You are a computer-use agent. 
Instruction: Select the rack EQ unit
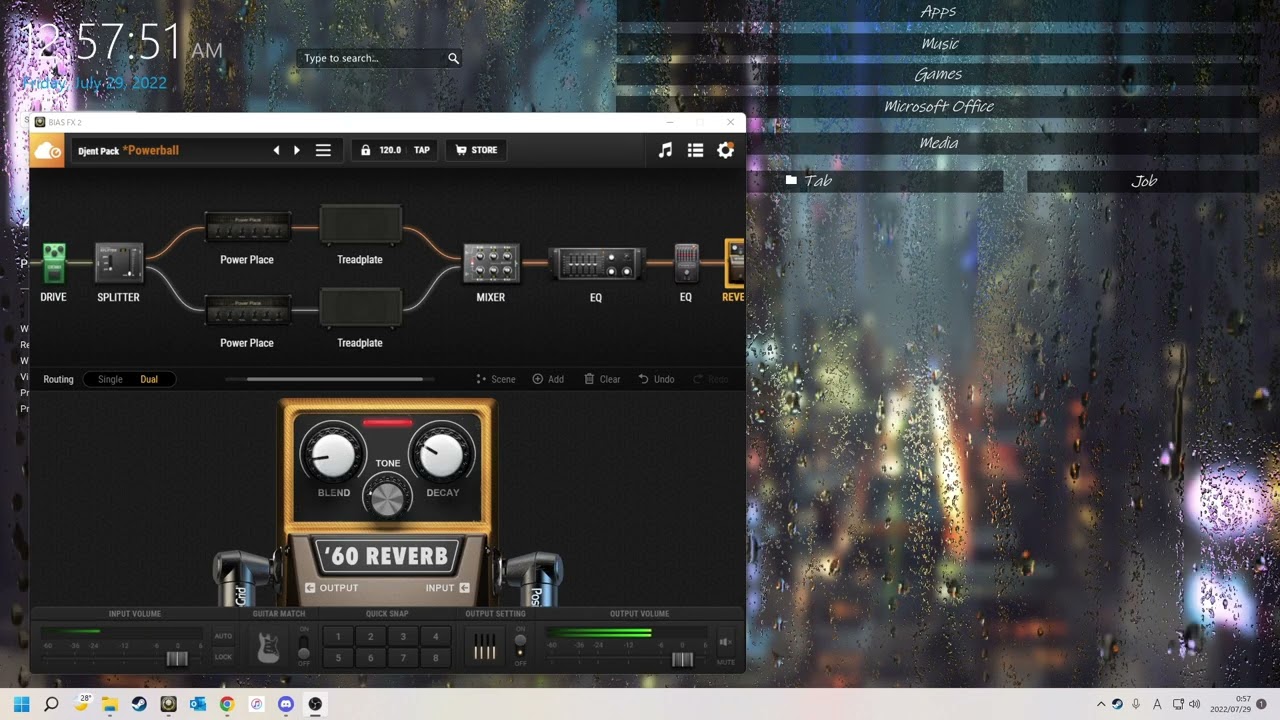pos(596,264)
